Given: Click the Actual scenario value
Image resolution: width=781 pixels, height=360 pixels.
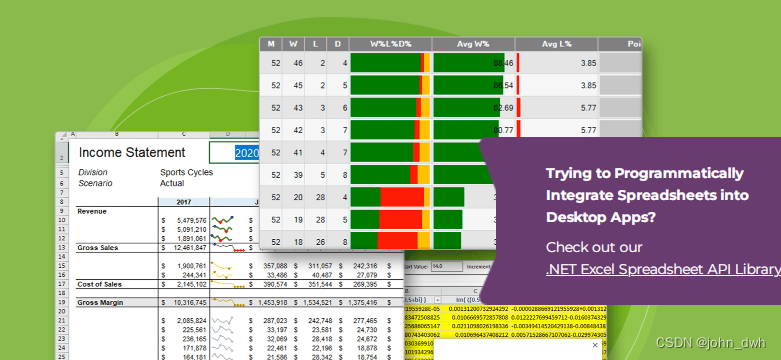Looking at the screenshot, I should [x=172, y=183].
